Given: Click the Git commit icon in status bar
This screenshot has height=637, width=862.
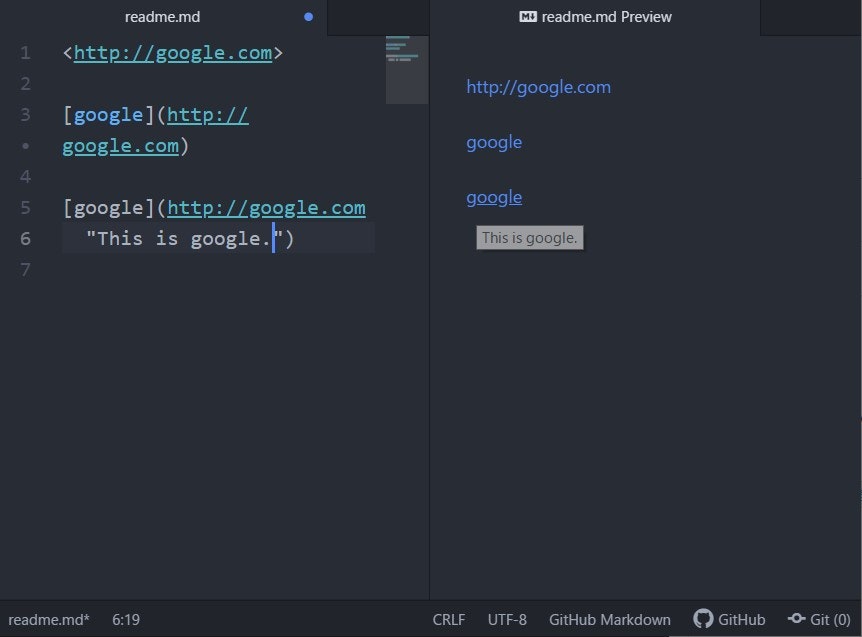Looking at the screenshot, I should (797, 619).
